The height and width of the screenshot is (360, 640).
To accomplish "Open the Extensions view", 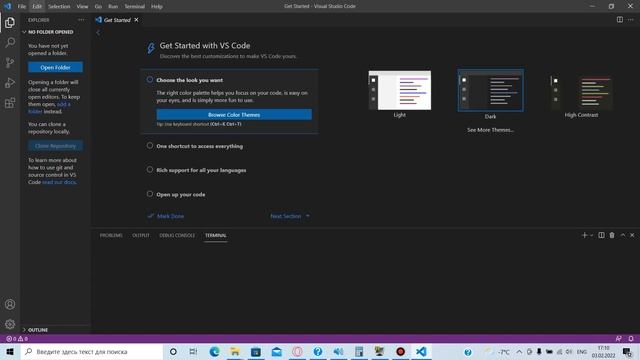I will click(x=10, y=102).
